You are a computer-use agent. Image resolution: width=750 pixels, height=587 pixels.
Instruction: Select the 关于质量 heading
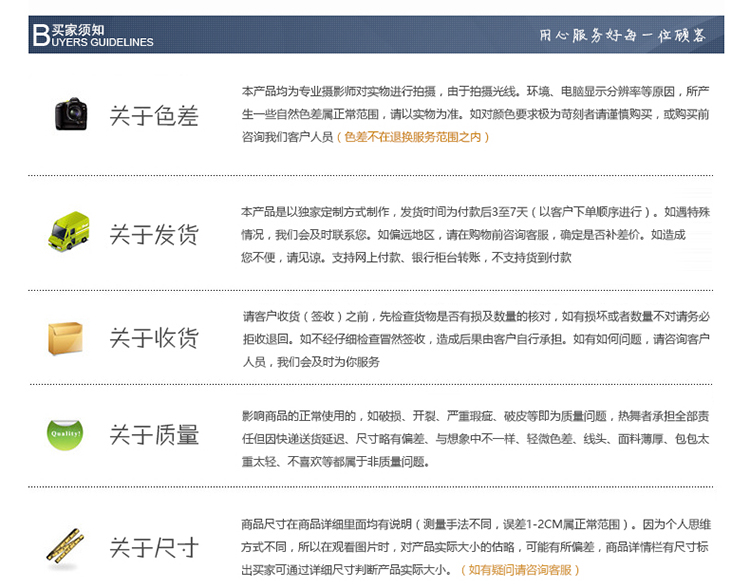pyautogui.click(x=154, y=435)
